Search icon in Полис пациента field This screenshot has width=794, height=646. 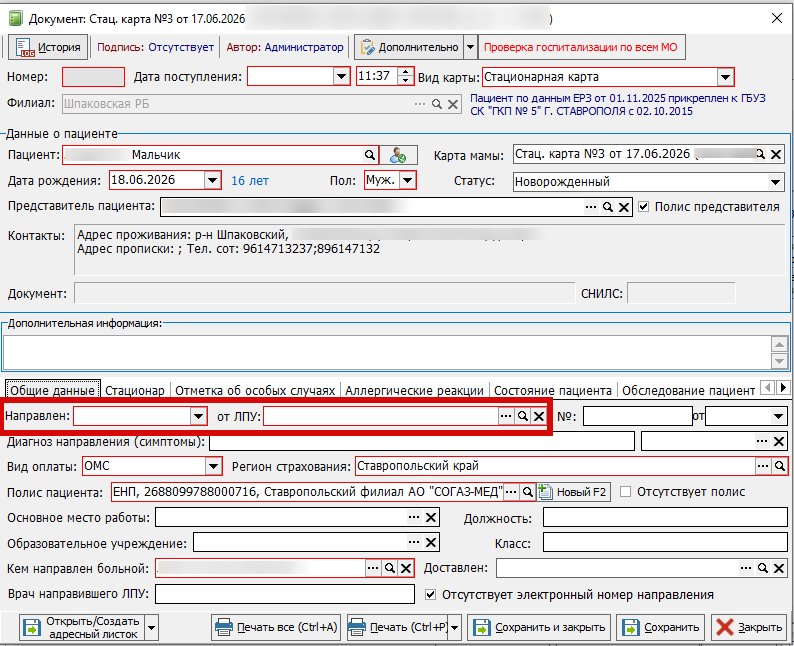tap(528, 492)
